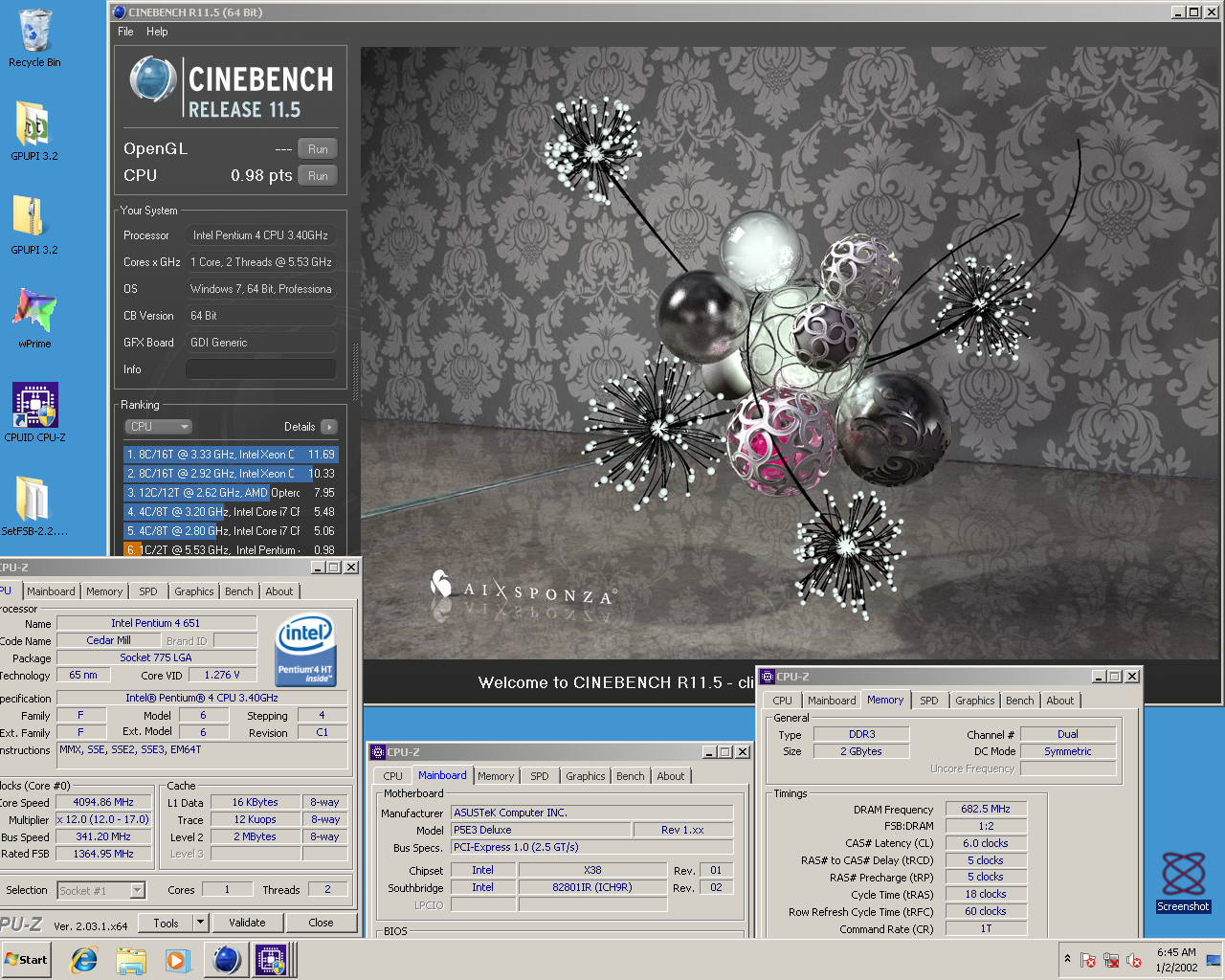Click the Action Center flag tray icon
Viewport: 1225px width, 980px height.
[x=1088, y=960]
